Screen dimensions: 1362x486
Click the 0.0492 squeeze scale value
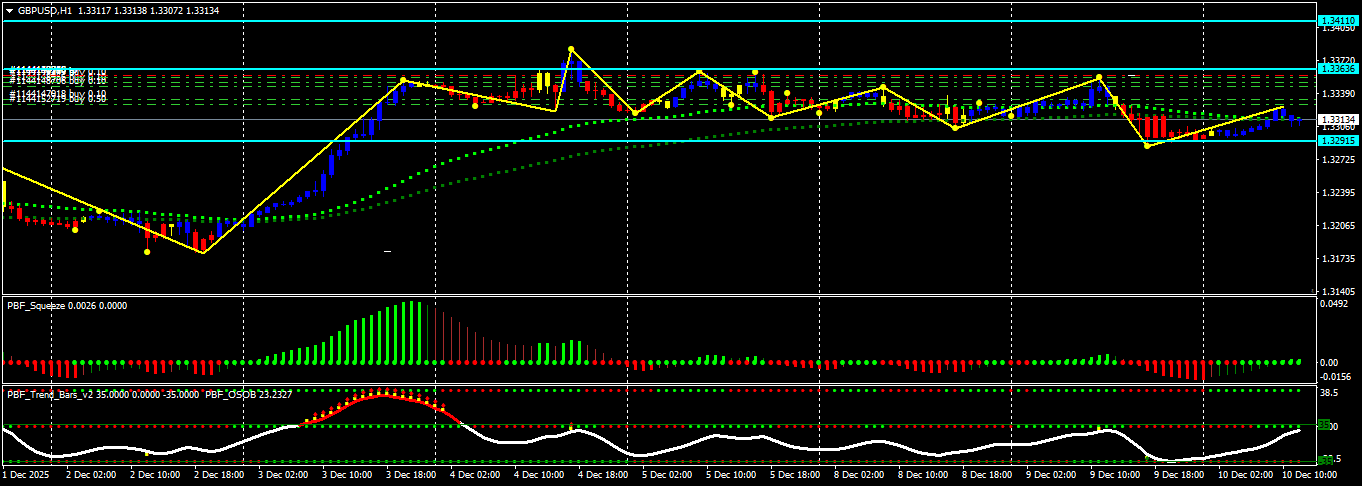[x=1335, y=305]
